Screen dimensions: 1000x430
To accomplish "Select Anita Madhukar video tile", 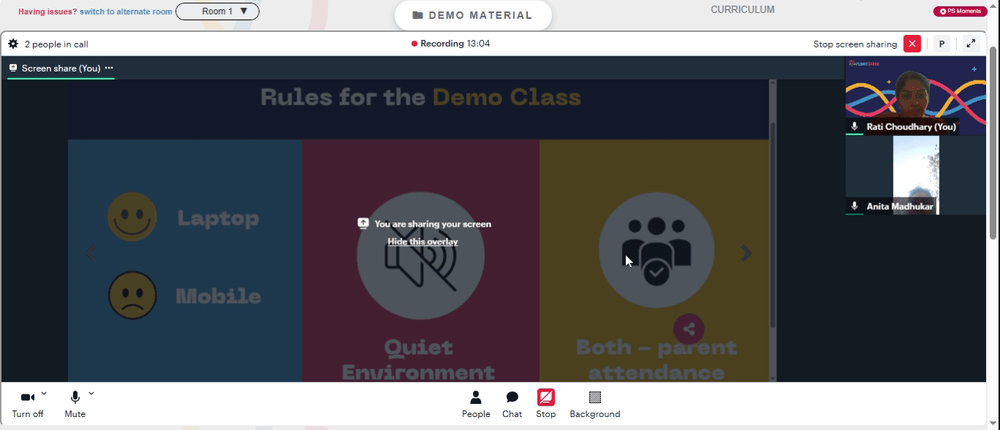I will click(x=915, y=175).
